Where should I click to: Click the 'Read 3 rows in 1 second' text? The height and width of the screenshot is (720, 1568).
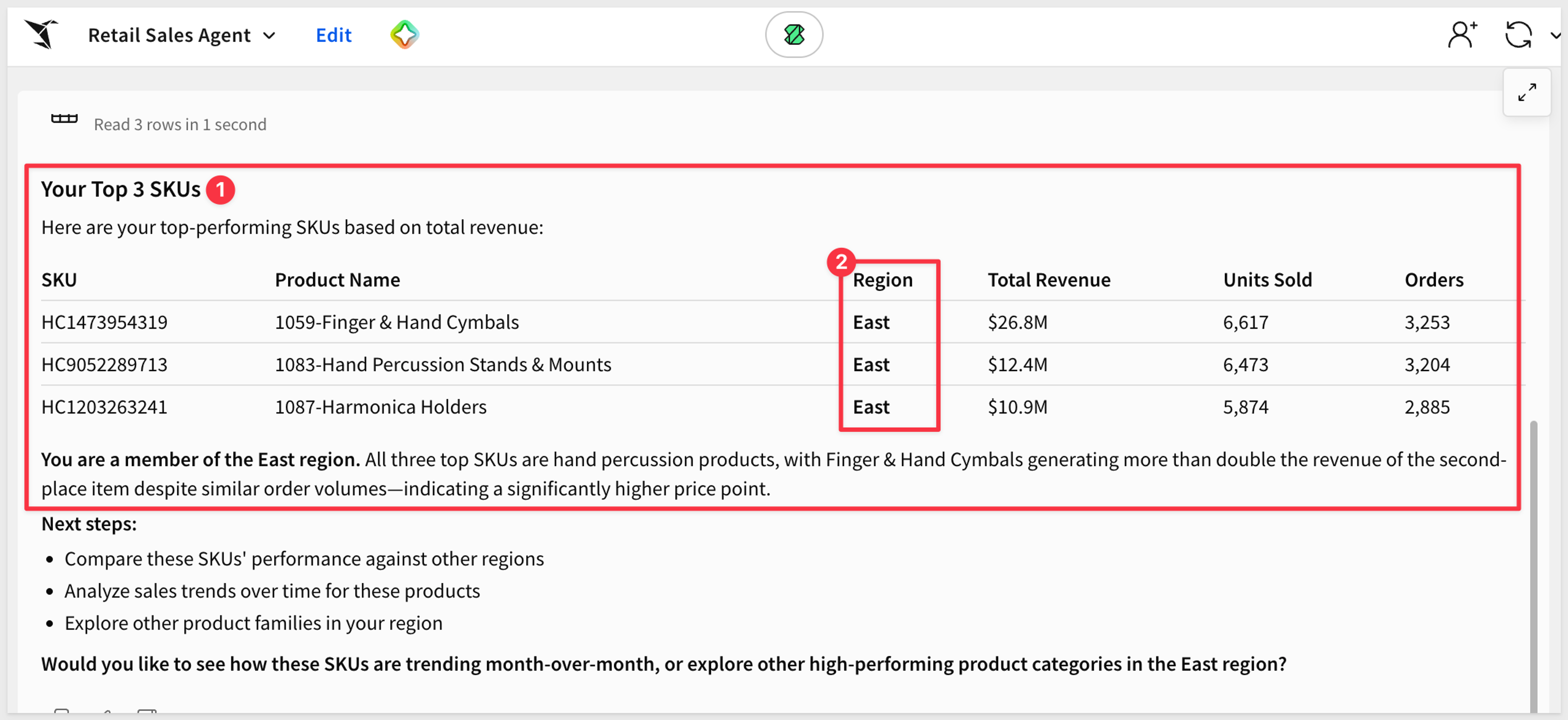pos(180,125)
